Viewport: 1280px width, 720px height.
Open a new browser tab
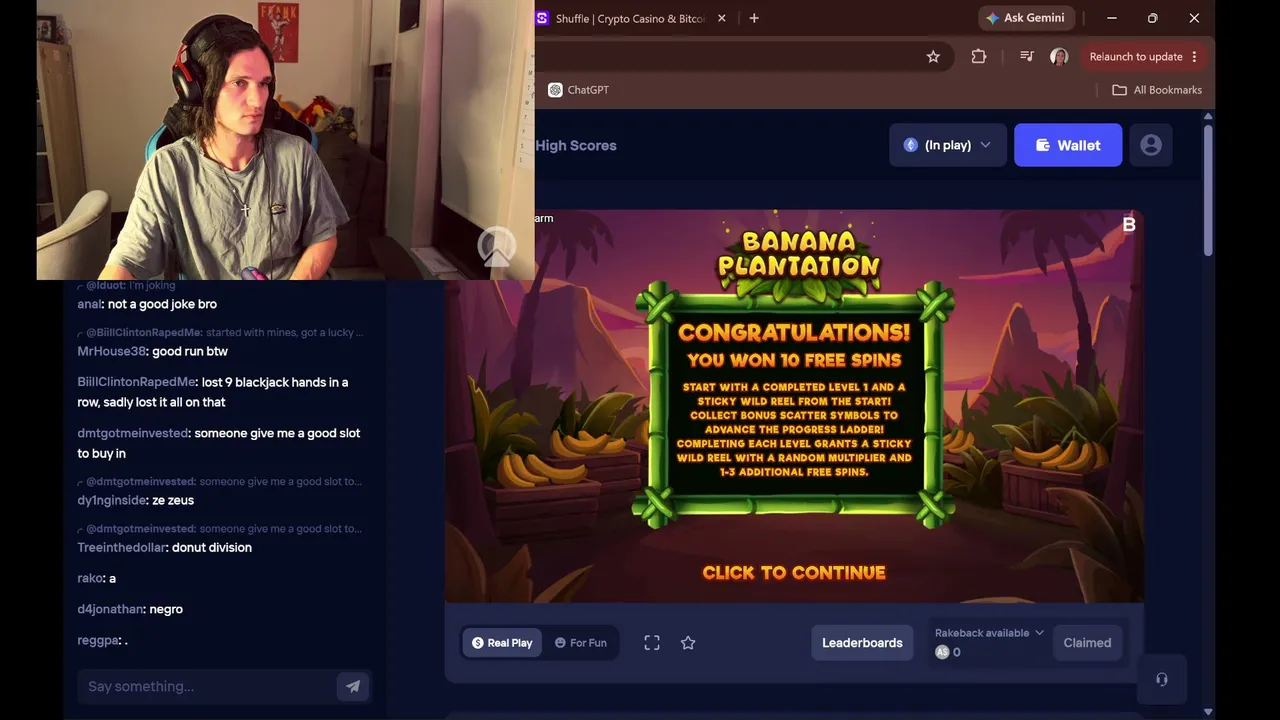point(754,18)
